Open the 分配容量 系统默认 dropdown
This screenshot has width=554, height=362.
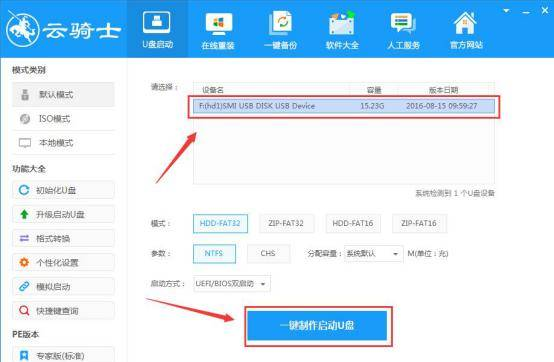[x=373, y=254]
